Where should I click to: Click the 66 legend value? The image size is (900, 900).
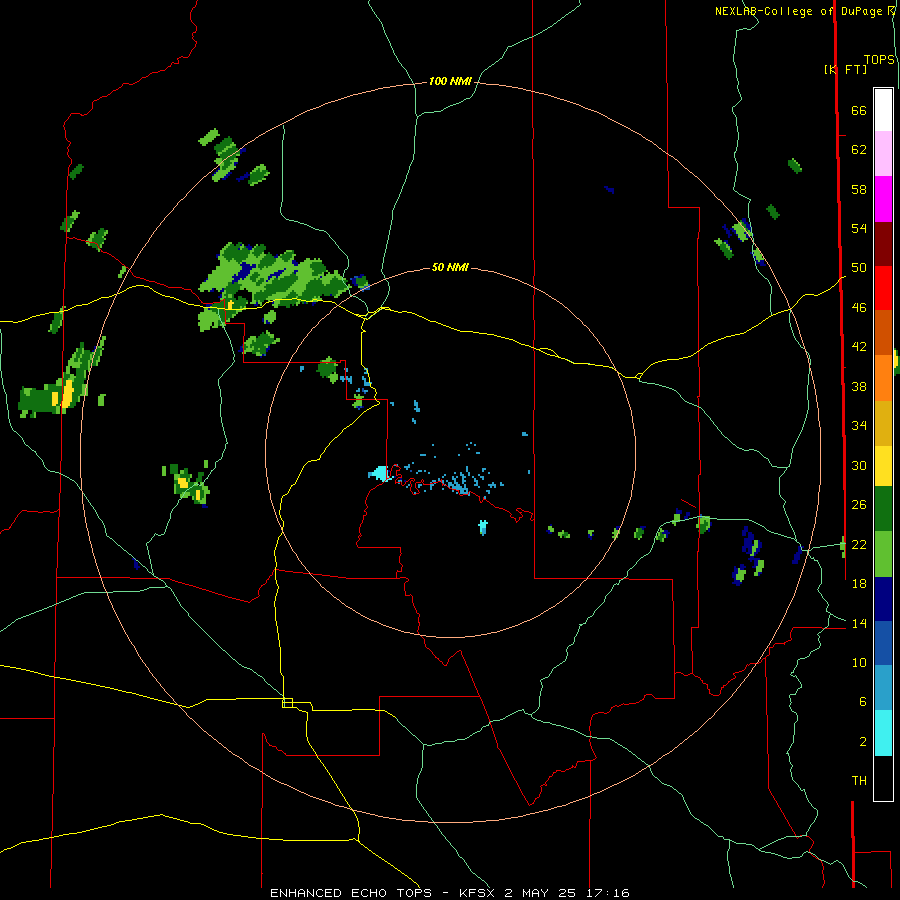click(859, 110)
